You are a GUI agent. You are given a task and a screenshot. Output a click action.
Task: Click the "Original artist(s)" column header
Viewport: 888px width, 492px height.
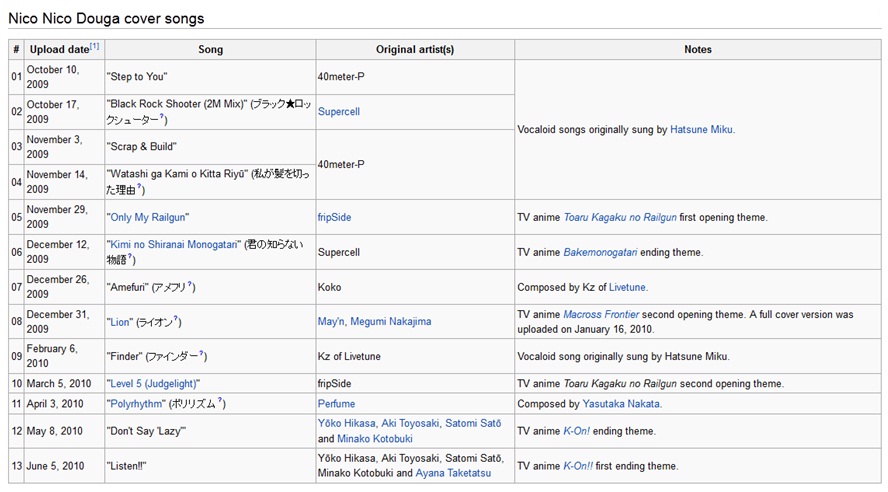tap(415, 50)
